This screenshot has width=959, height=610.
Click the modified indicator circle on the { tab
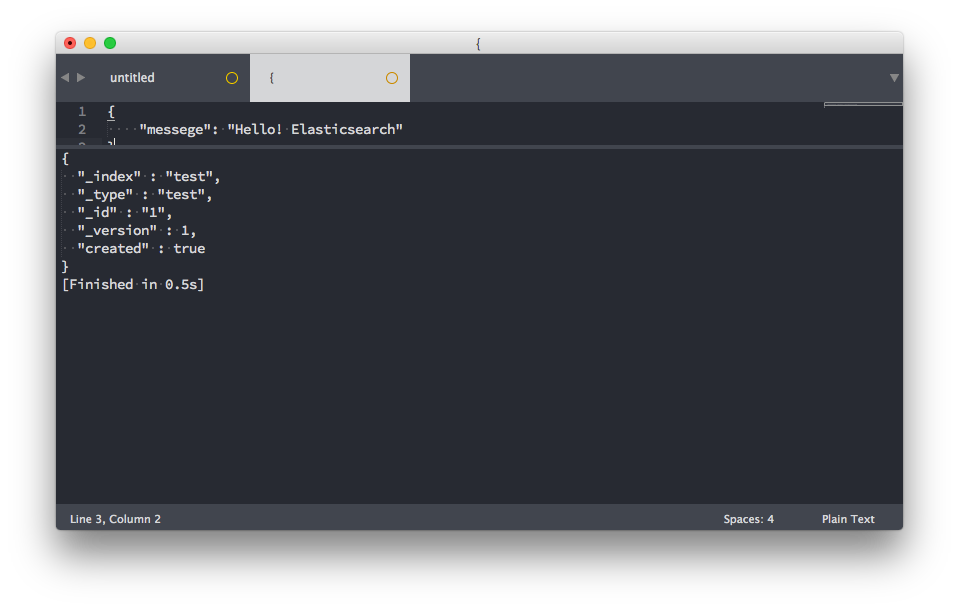(391, 77)
